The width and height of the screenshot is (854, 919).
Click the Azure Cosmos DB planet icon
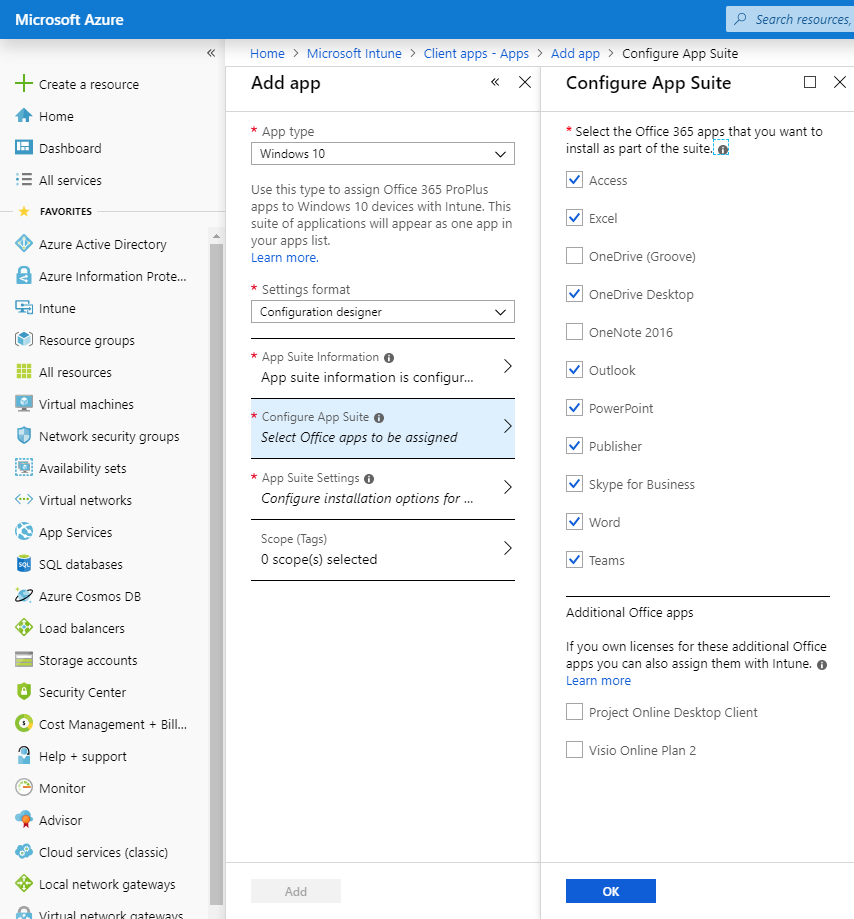tap(24, 595)
